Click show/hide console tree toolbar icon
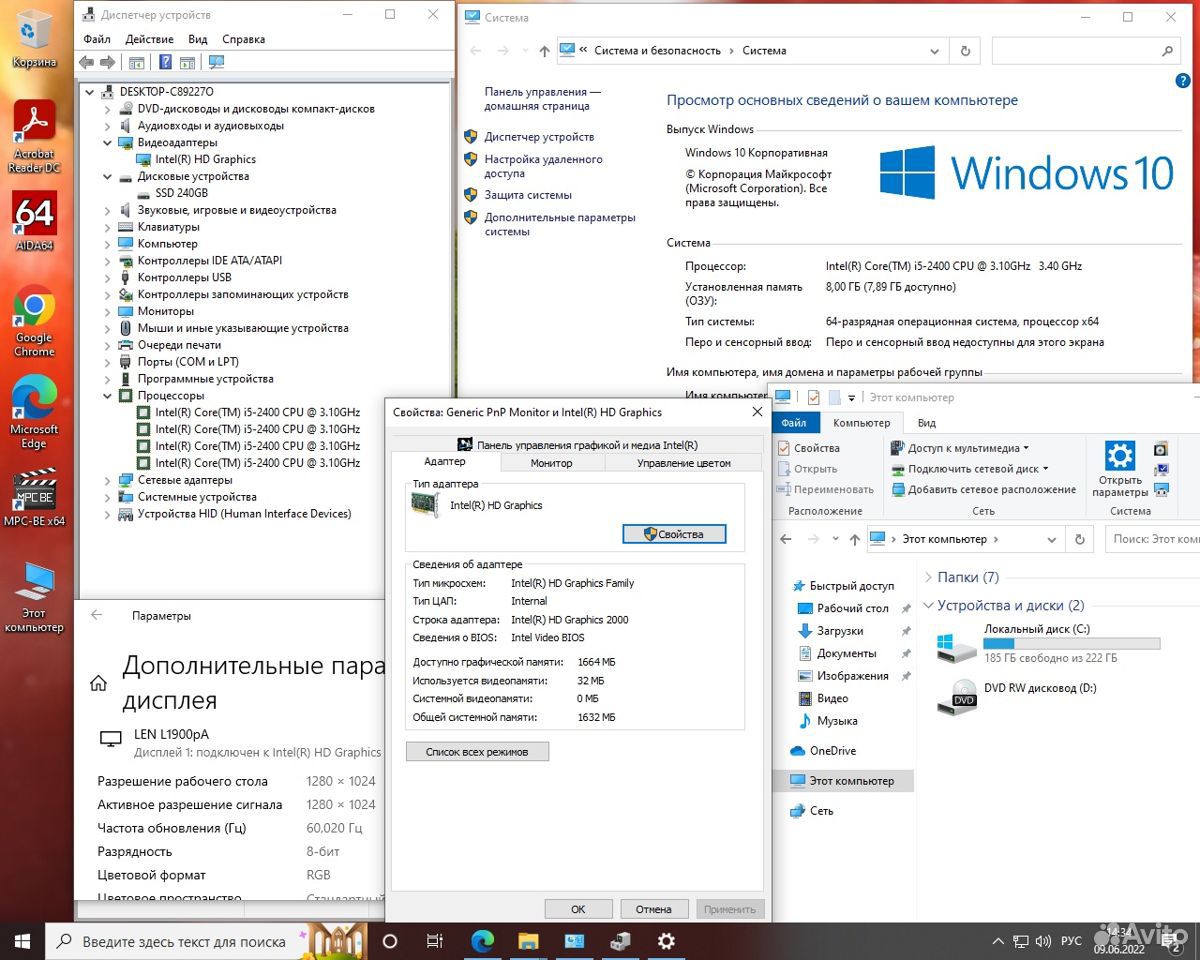1200x960 pixels. tap(137, 62)
